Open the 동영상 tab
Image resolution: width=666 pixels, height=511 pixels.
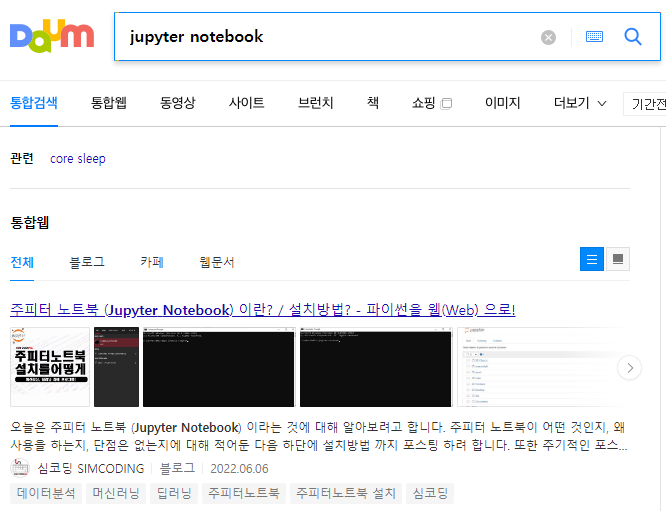tap(178, 103)
